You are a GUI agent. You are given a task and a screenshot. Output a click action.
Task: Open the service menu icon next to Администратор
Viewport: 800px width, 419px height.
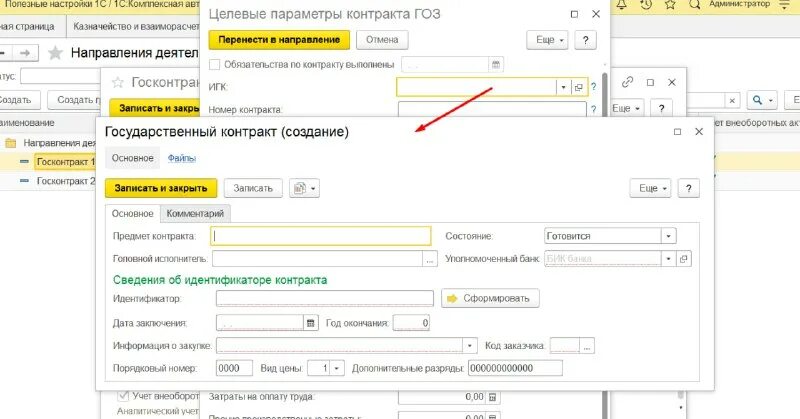click(786, 5)
